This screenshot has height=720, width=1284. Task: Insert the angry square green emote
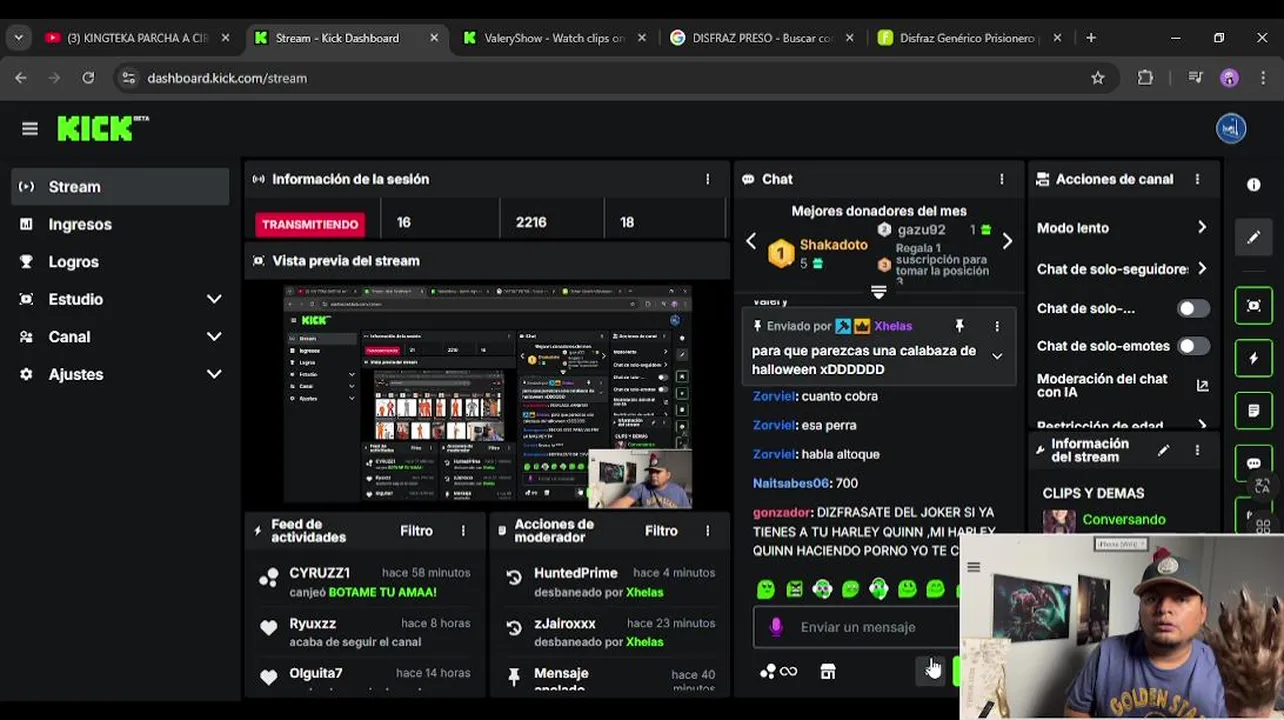tap(794, 590)
